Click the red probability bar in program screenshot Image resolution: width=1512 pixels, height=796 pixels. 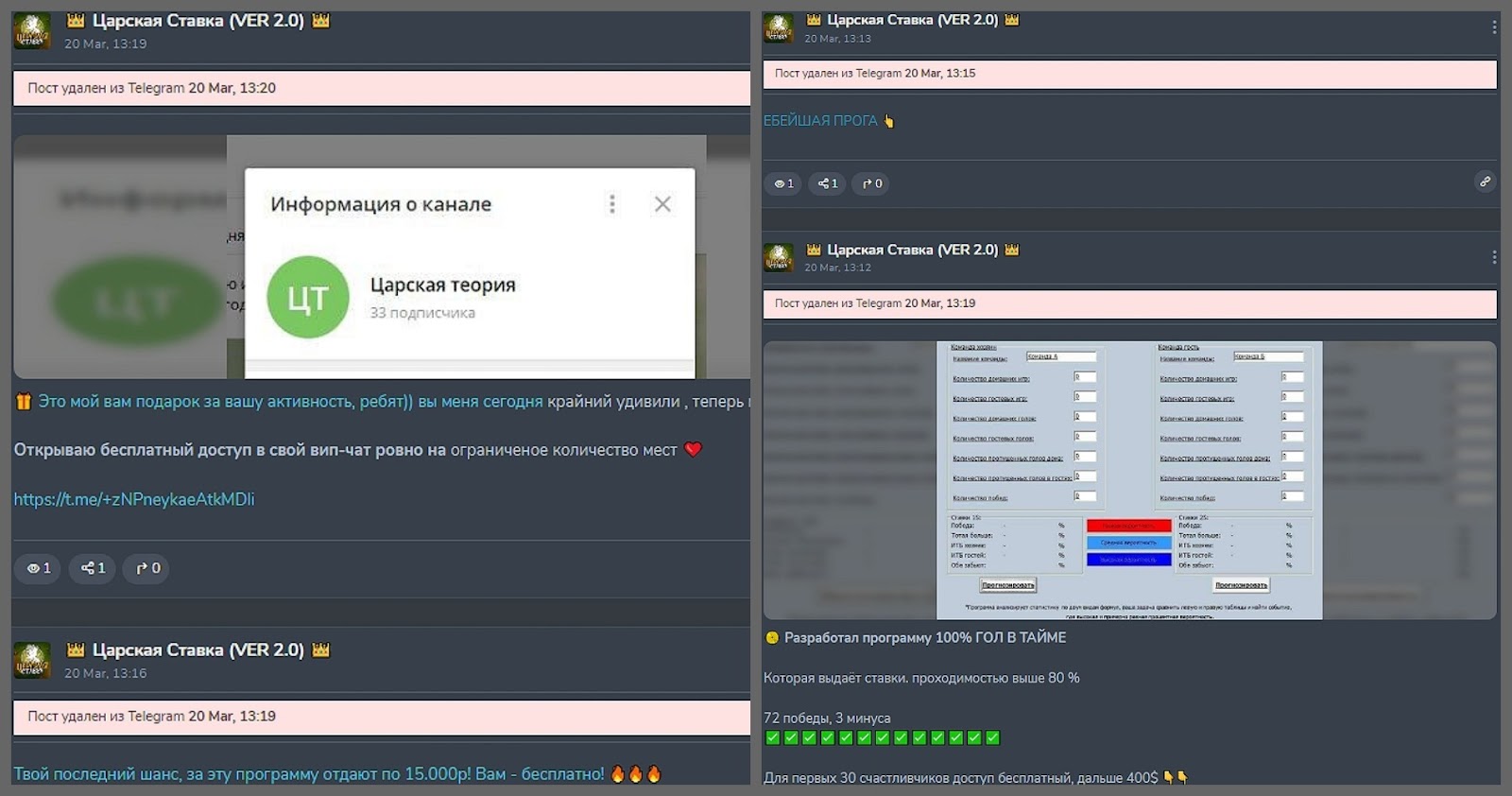point(1128,526)
